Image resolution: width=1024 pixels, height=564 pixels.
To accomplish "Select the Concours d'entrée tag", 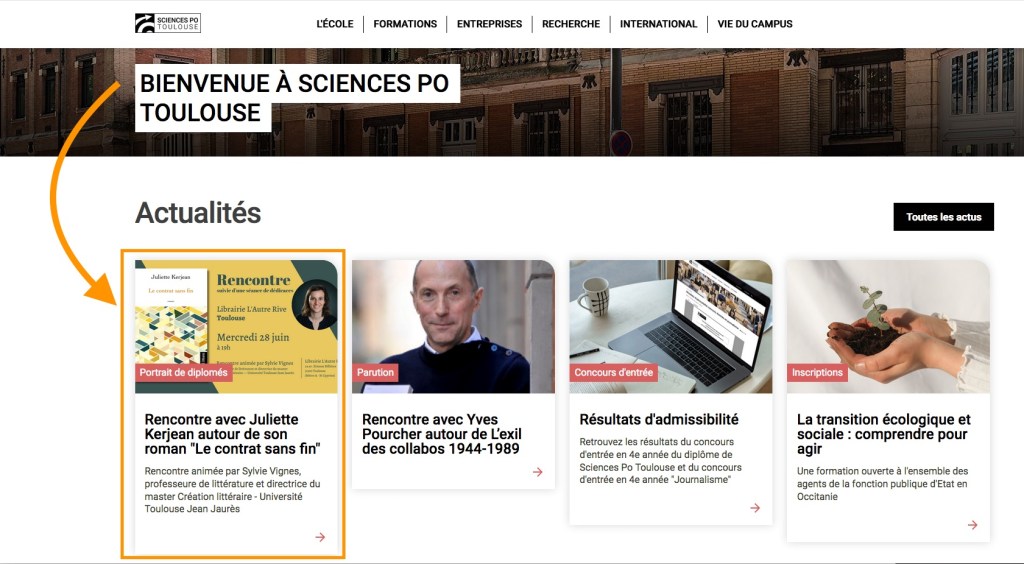I will click(613, 373).
